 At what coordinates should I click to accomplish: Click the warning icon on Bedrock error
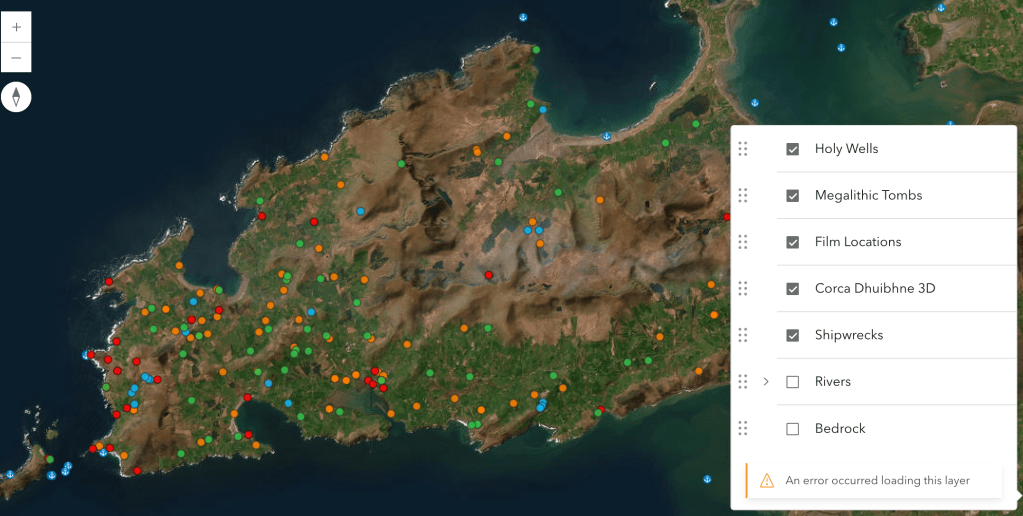tap(767, 480)
